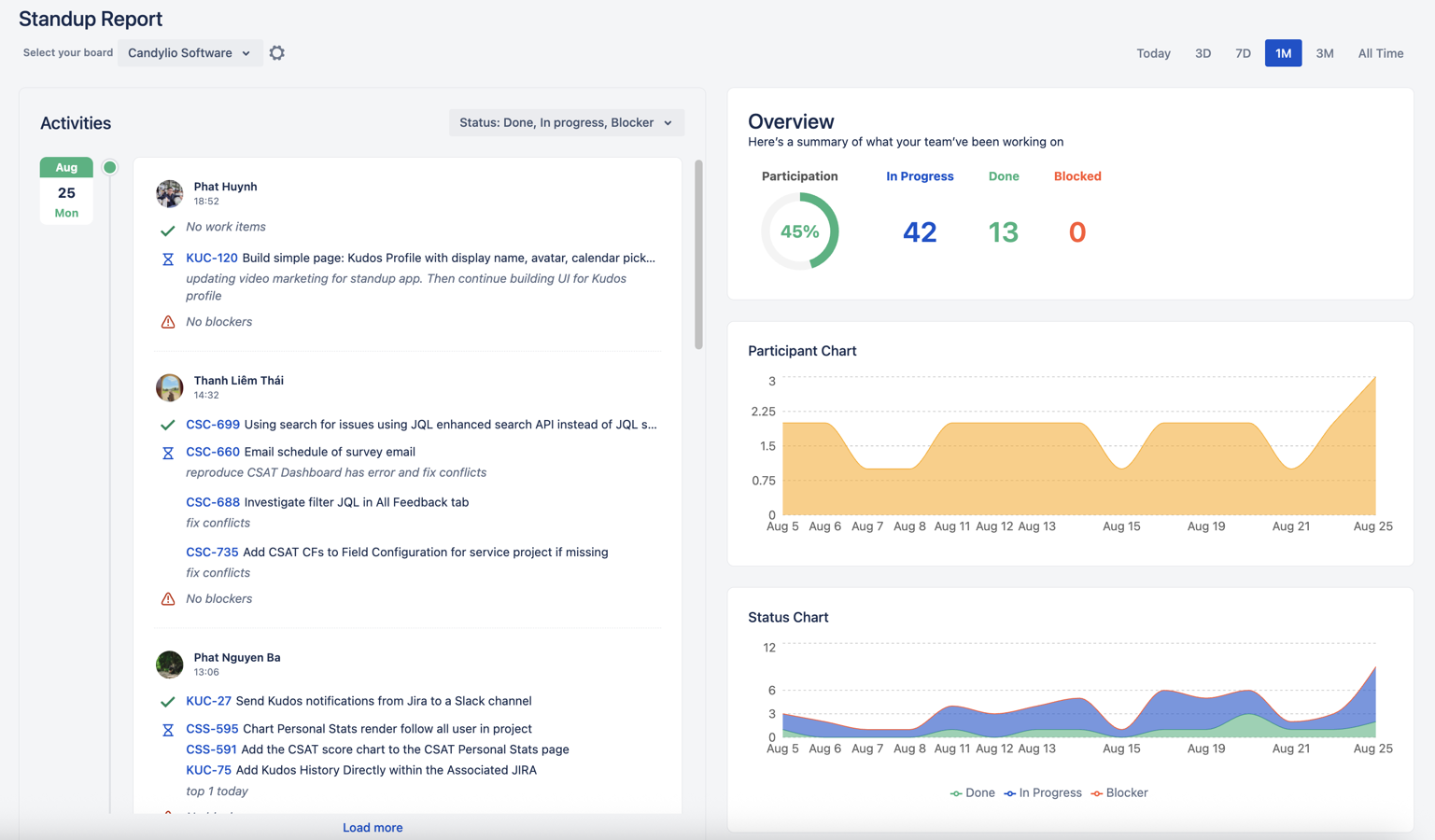Click Phat Nguyen Ba's avatar

point(169,665)
